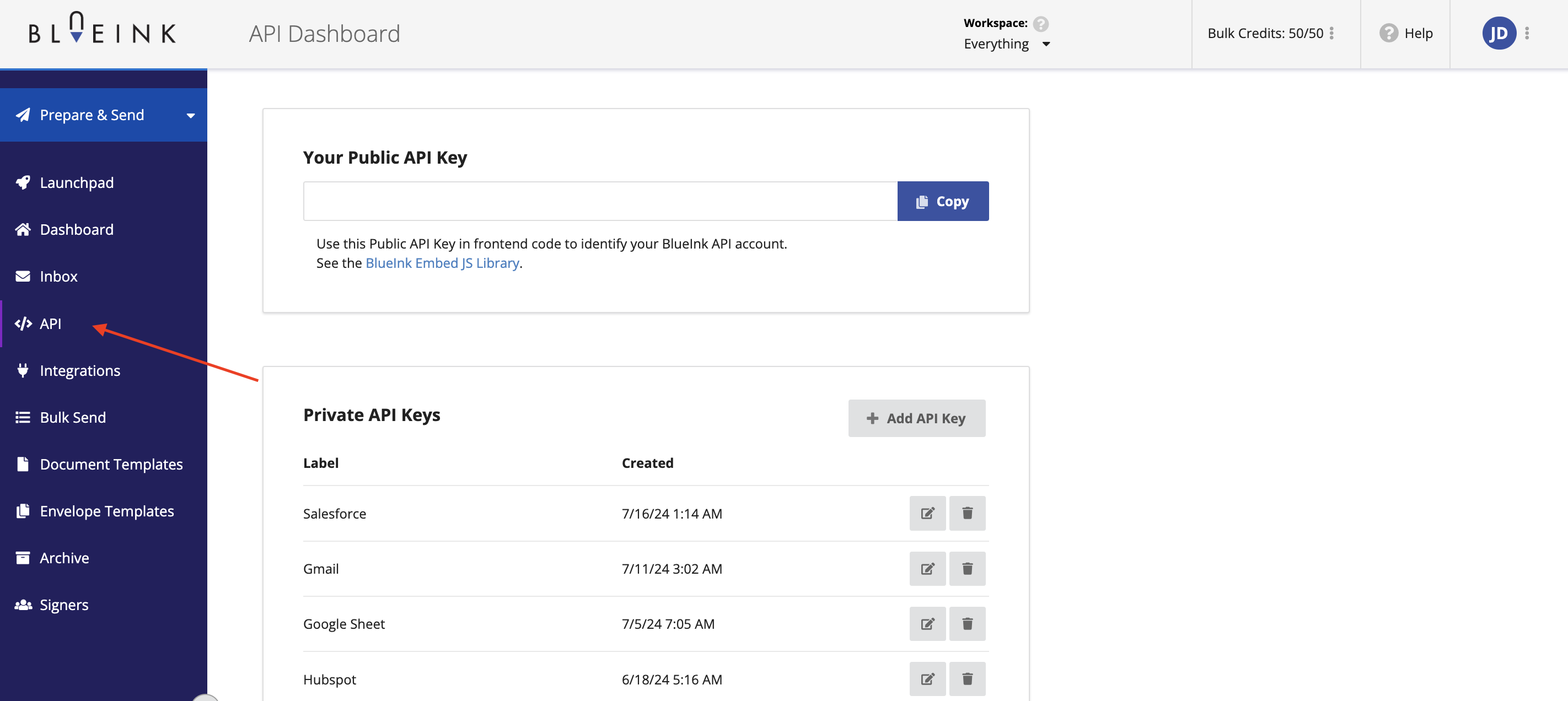This screenshot has height=701, width=1568.
Task: Open the BlueInk Embed JS Library link
Action: tap(443, 263)
